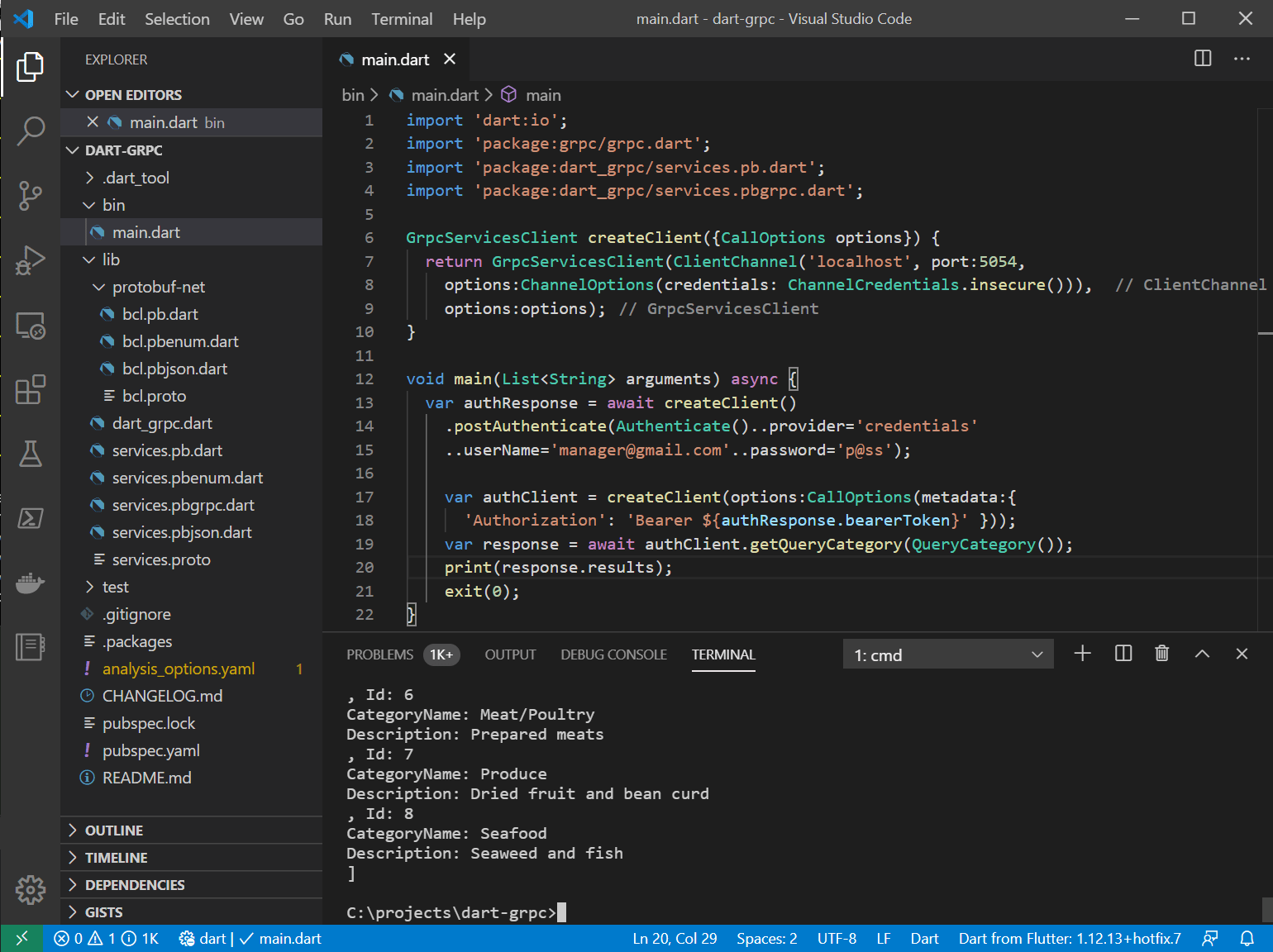This screenshot has width=1273, height=952.
Task: Expand the DEPENDENCIES section
Action: tap(191, 885)
